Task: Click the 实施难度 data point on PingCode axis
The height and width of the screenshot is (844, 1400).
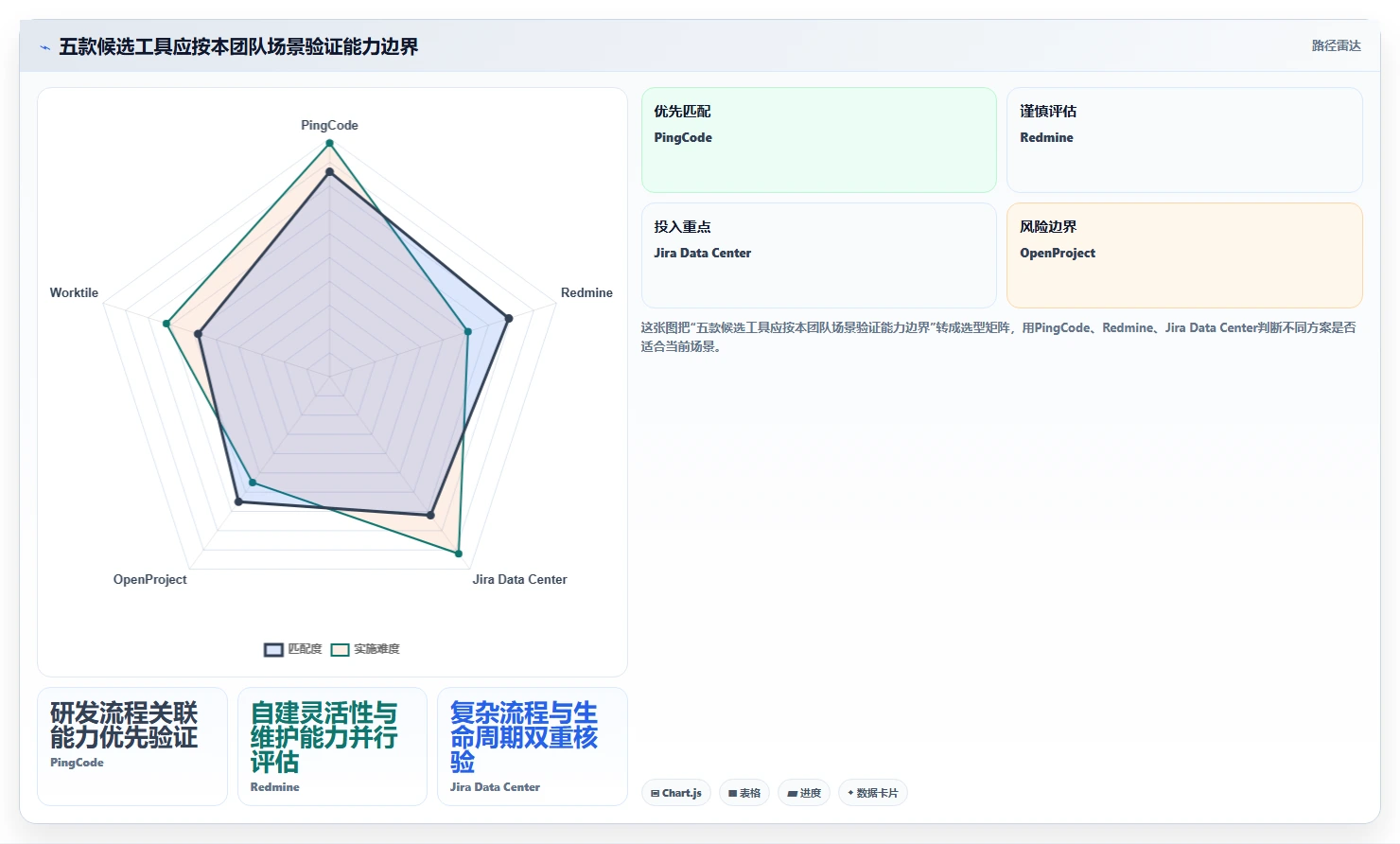Action: point(329,143)
